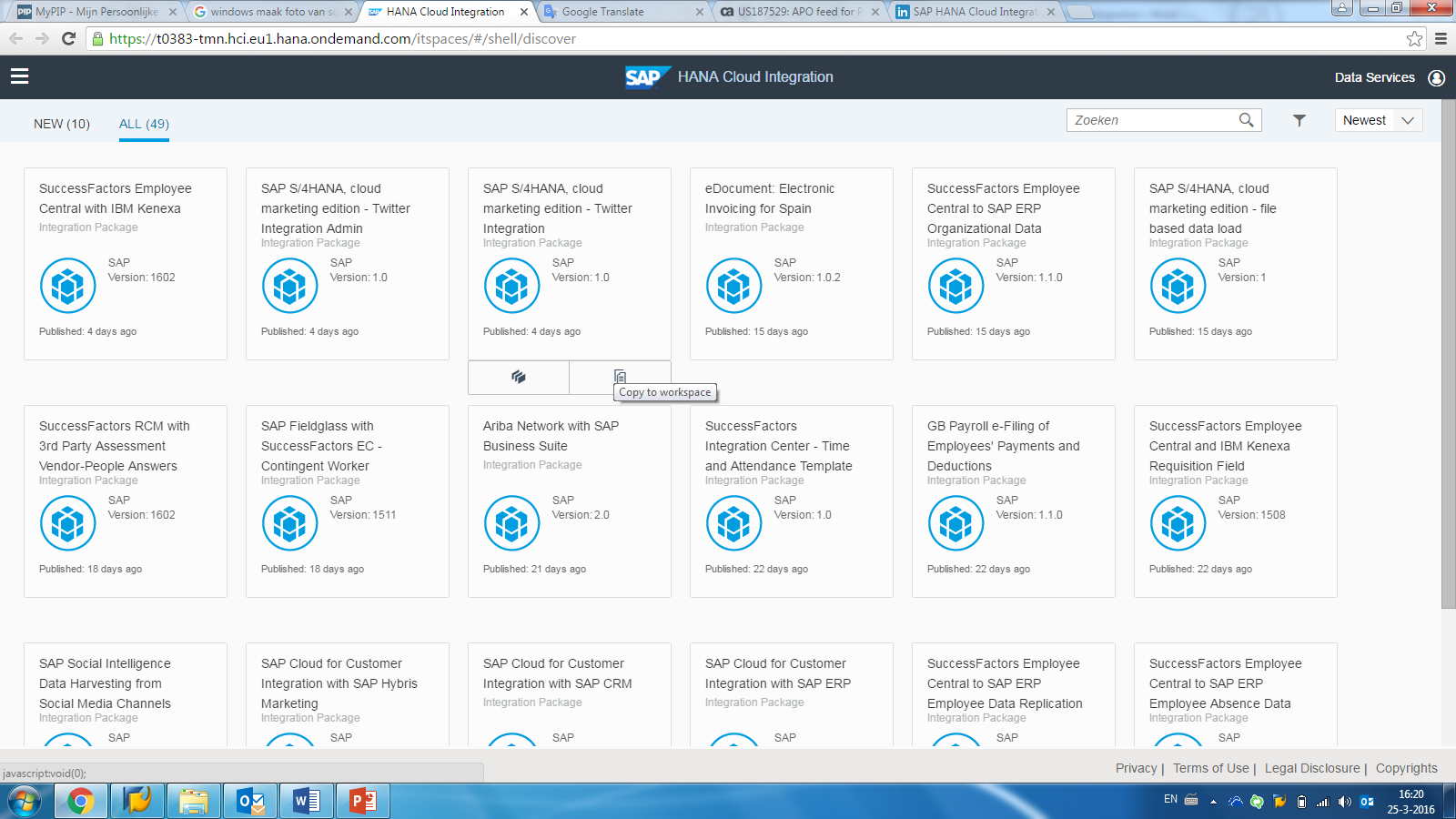Image resolution: width=1456 pixels, height=819 pixels.
Task: Select the ALL (49) tab
Action: (x=144, y=124)
